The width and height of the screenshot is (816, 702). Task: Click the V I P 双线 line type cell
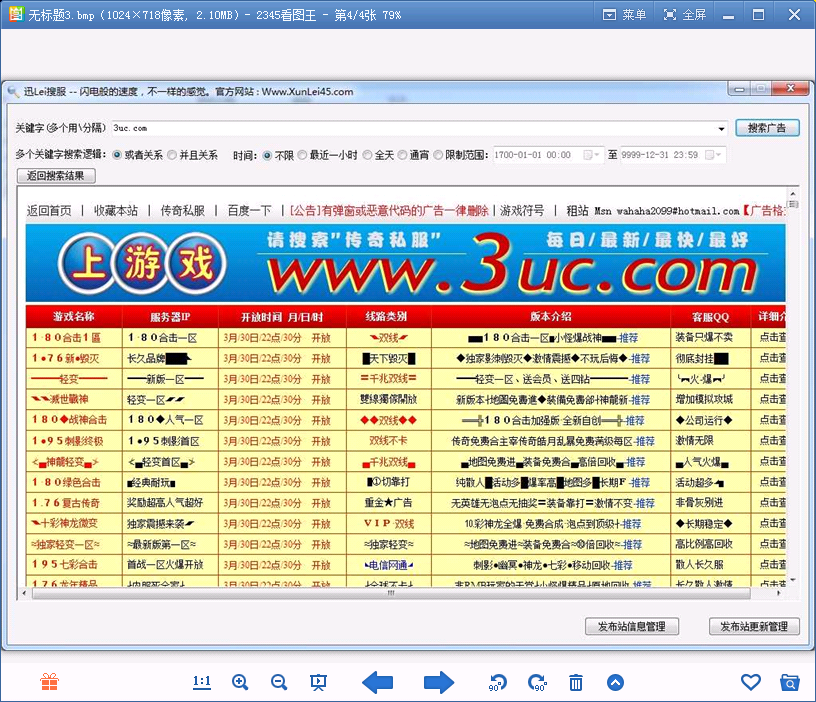(389, 524)
